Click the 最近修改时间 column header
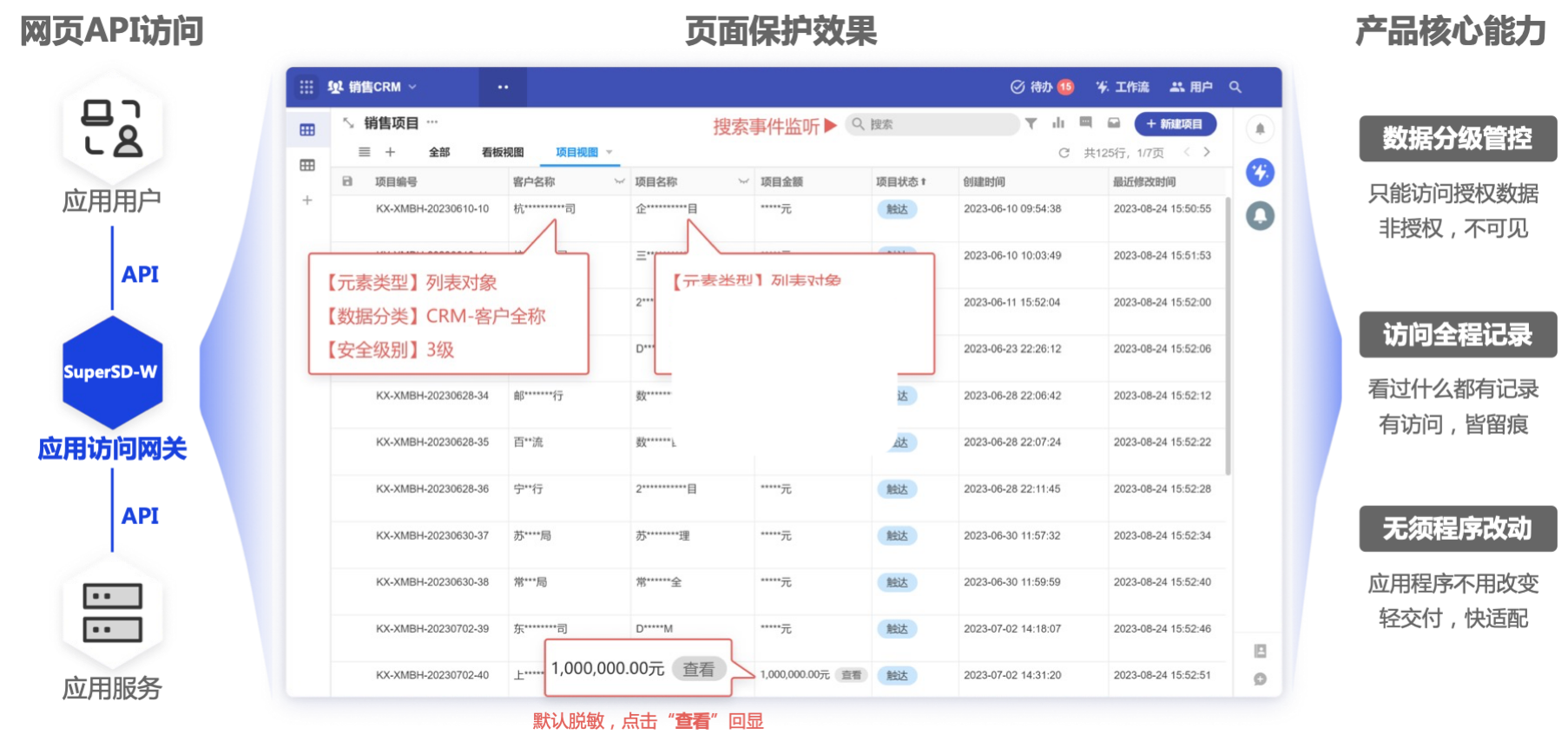This screenshot has height=741, width=1568. click(x=1144, y=182)
